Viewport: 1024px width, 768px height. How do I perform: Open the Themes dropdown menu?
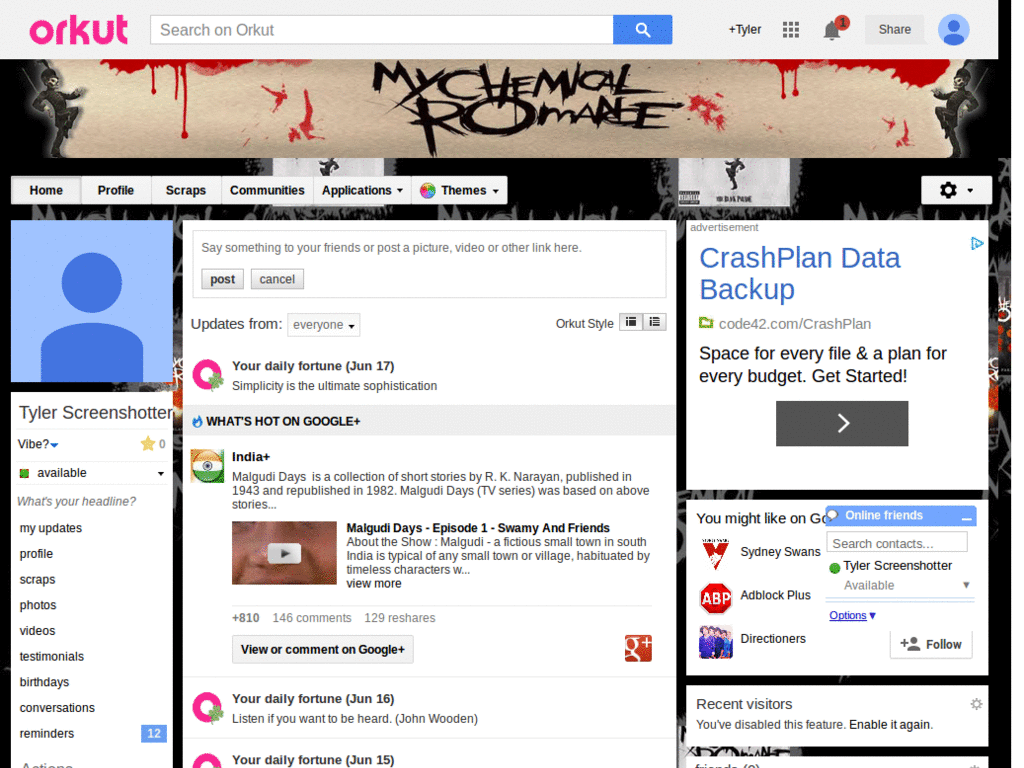460,191
